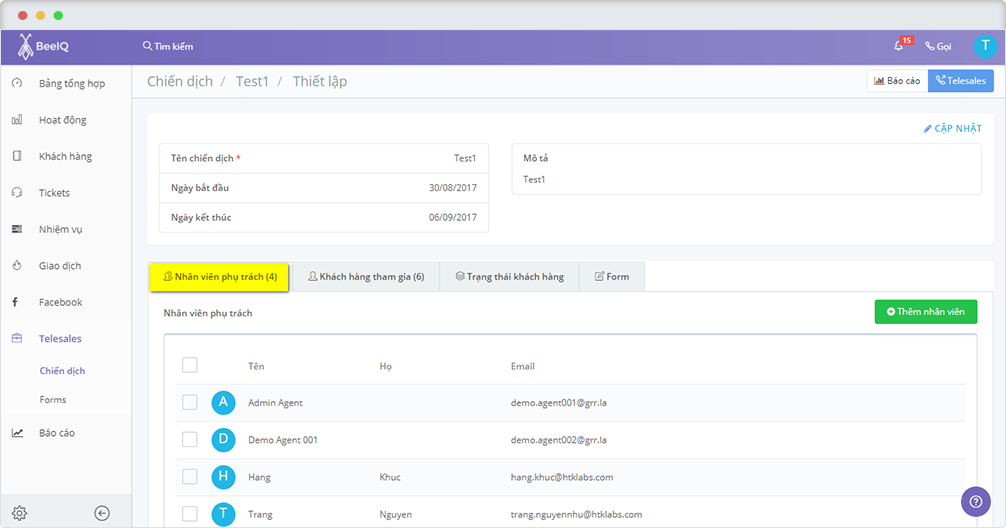Open the Báo cáo button in header

[897, 81]
